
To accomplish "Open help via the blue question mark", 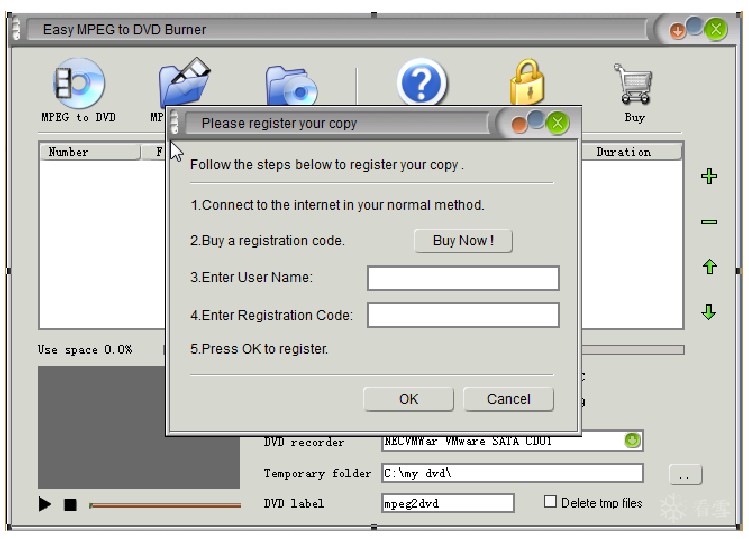I will click(422, 82).
